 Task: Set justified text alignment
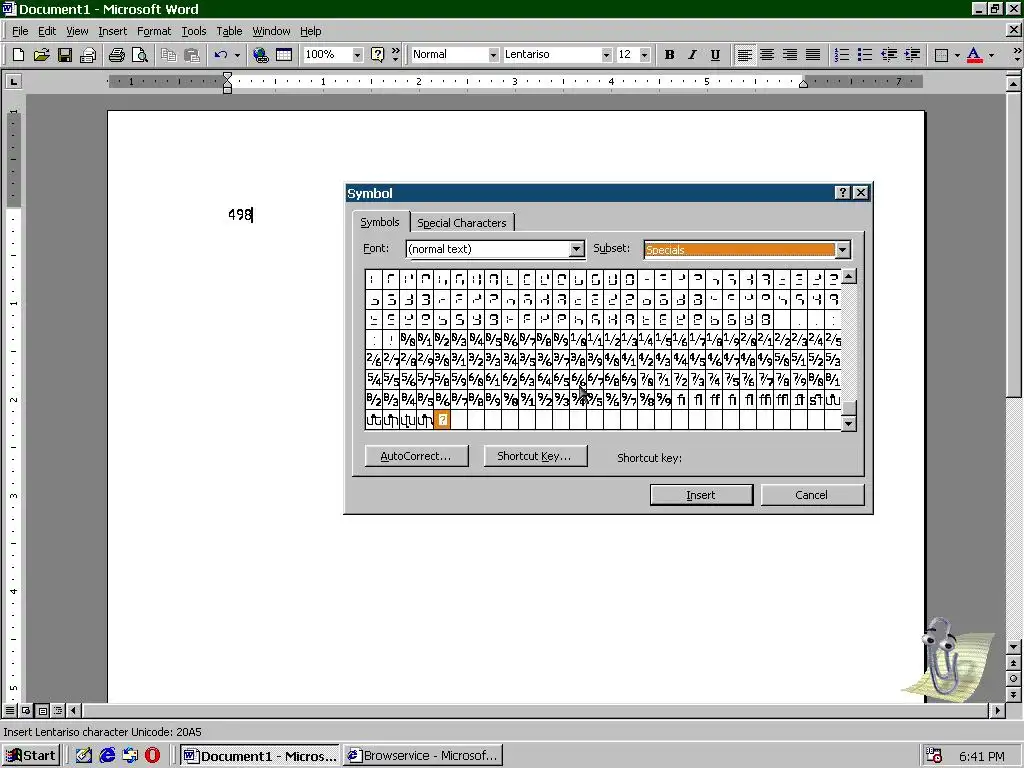click(x=813, y=55)
